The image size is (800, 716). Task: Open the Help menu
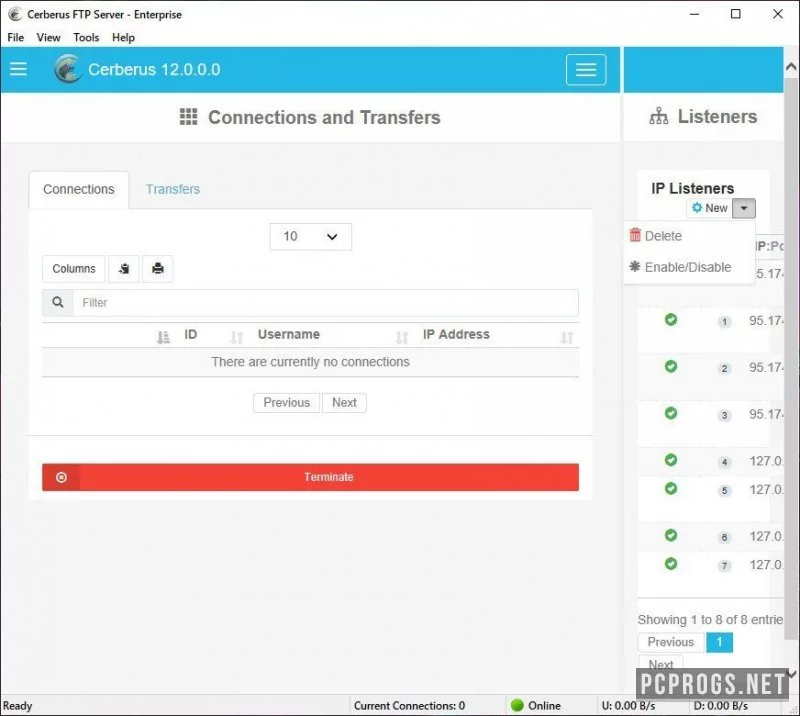click(x=123, y=37)
